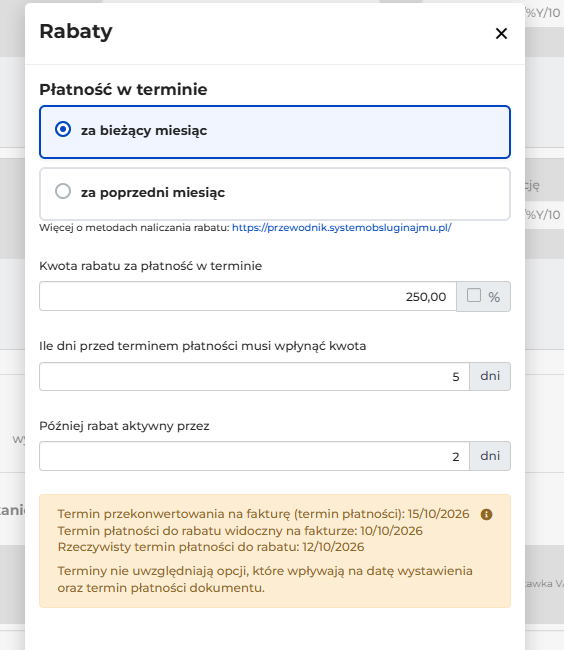
Task: Click the days-before-deadline field showing 5
Action: [254, 376]
